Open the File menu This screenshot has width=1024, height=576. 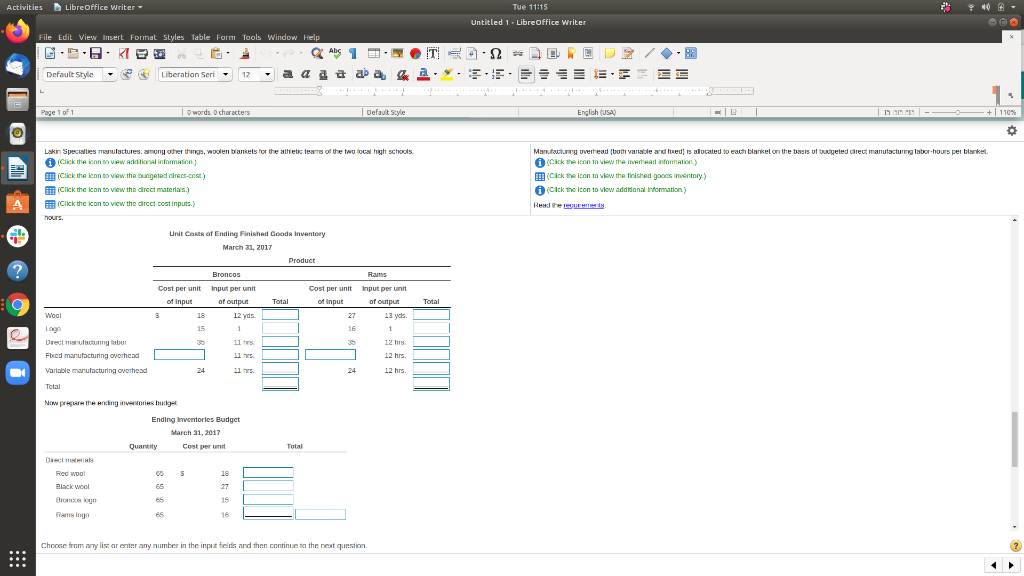point(45,37)
